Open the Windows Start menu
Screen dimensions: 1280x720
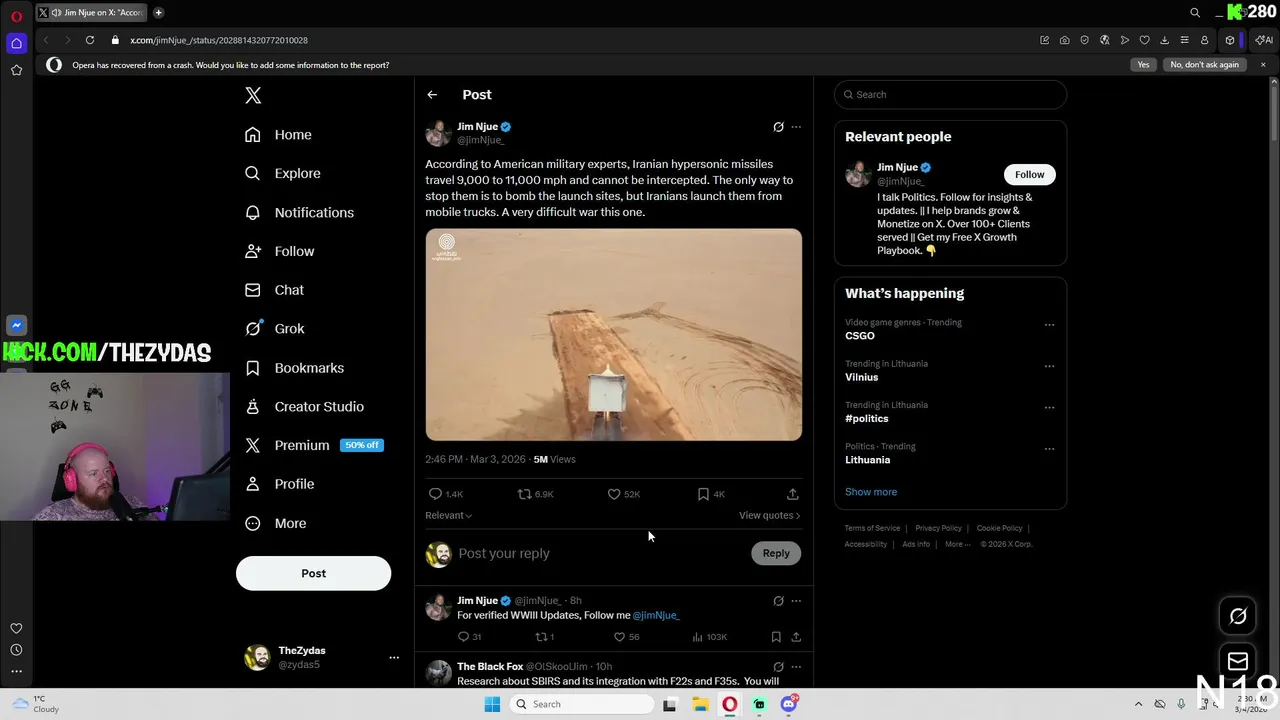(x=492, y=704)
